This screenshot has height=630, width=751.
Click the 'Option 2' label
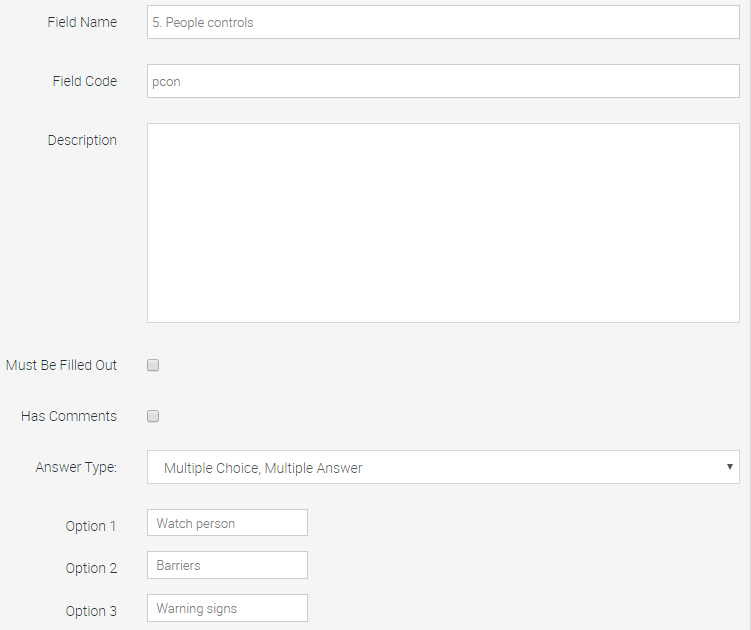click(x=91, y=568)
